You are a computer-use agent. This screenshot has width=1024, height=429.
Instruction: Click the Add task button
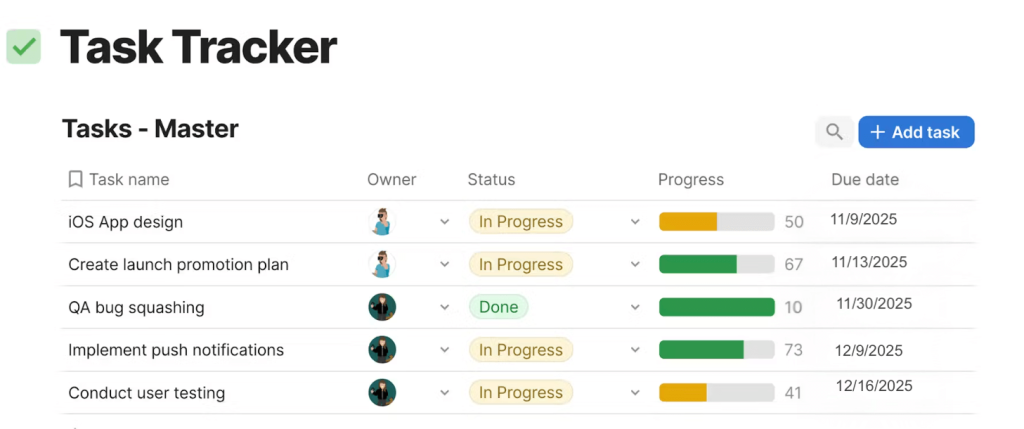point(916,132)
